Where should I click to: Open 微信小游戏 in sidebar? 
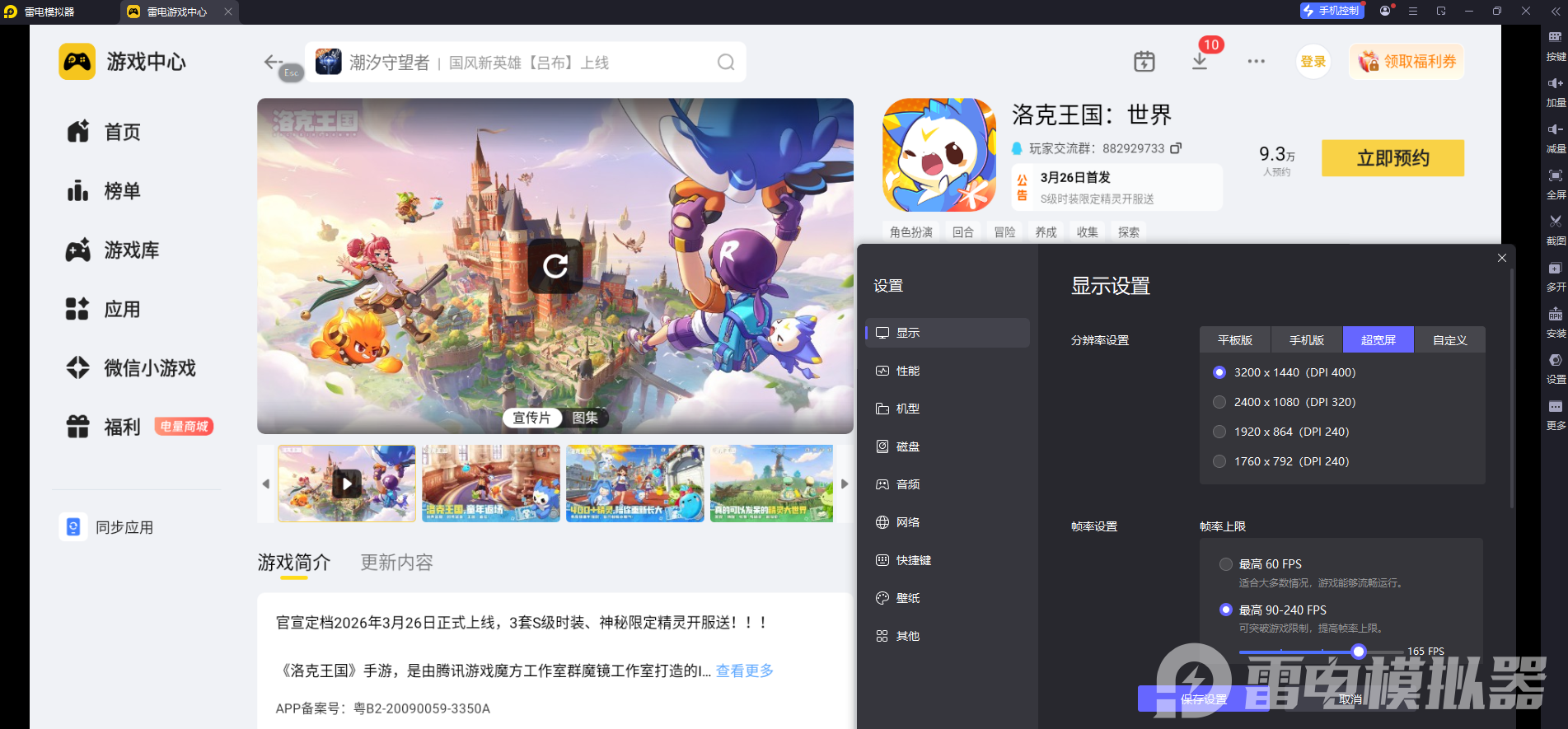point(131,368)
